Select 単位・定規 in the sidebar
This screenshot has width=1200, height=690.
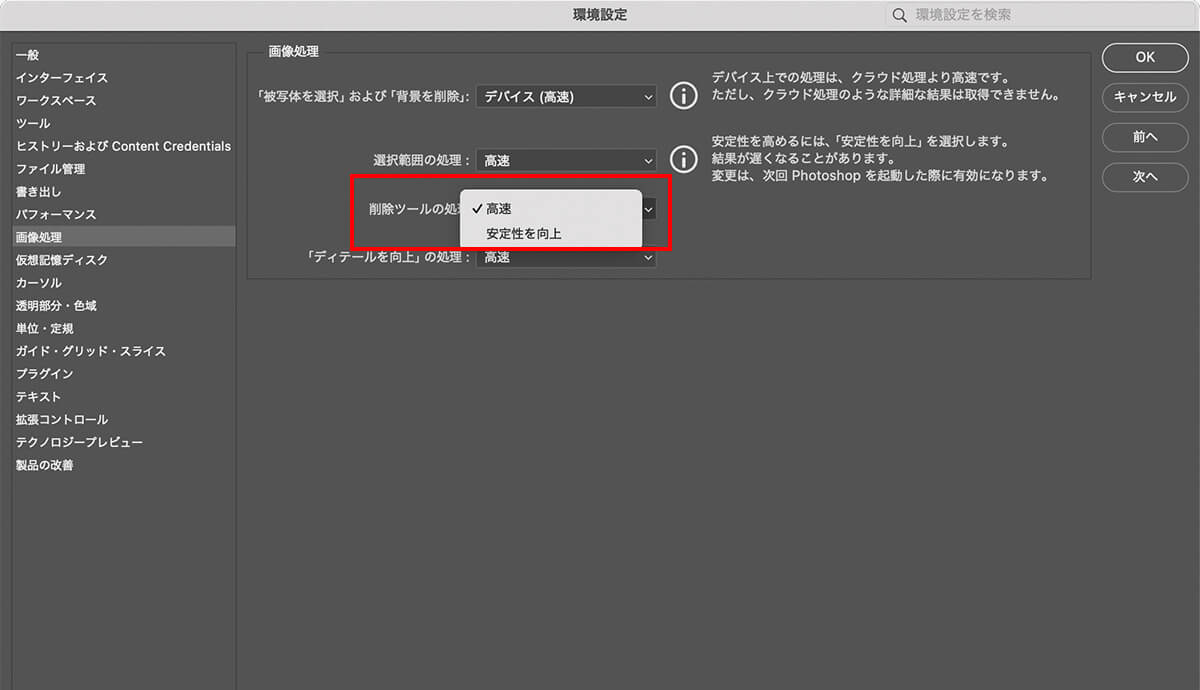click(124, 329)
